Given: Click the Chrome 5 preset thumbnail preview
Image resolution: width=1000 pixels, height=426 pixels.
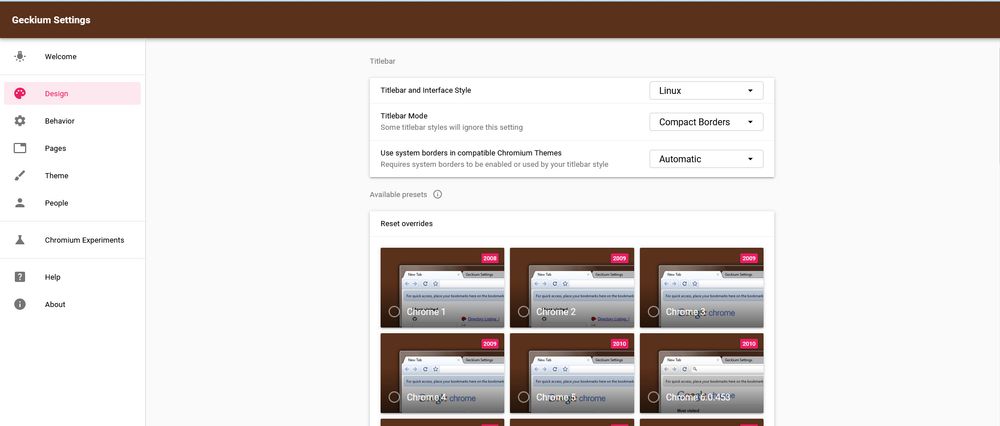Looking at the screenshot, I should [572, 373].
